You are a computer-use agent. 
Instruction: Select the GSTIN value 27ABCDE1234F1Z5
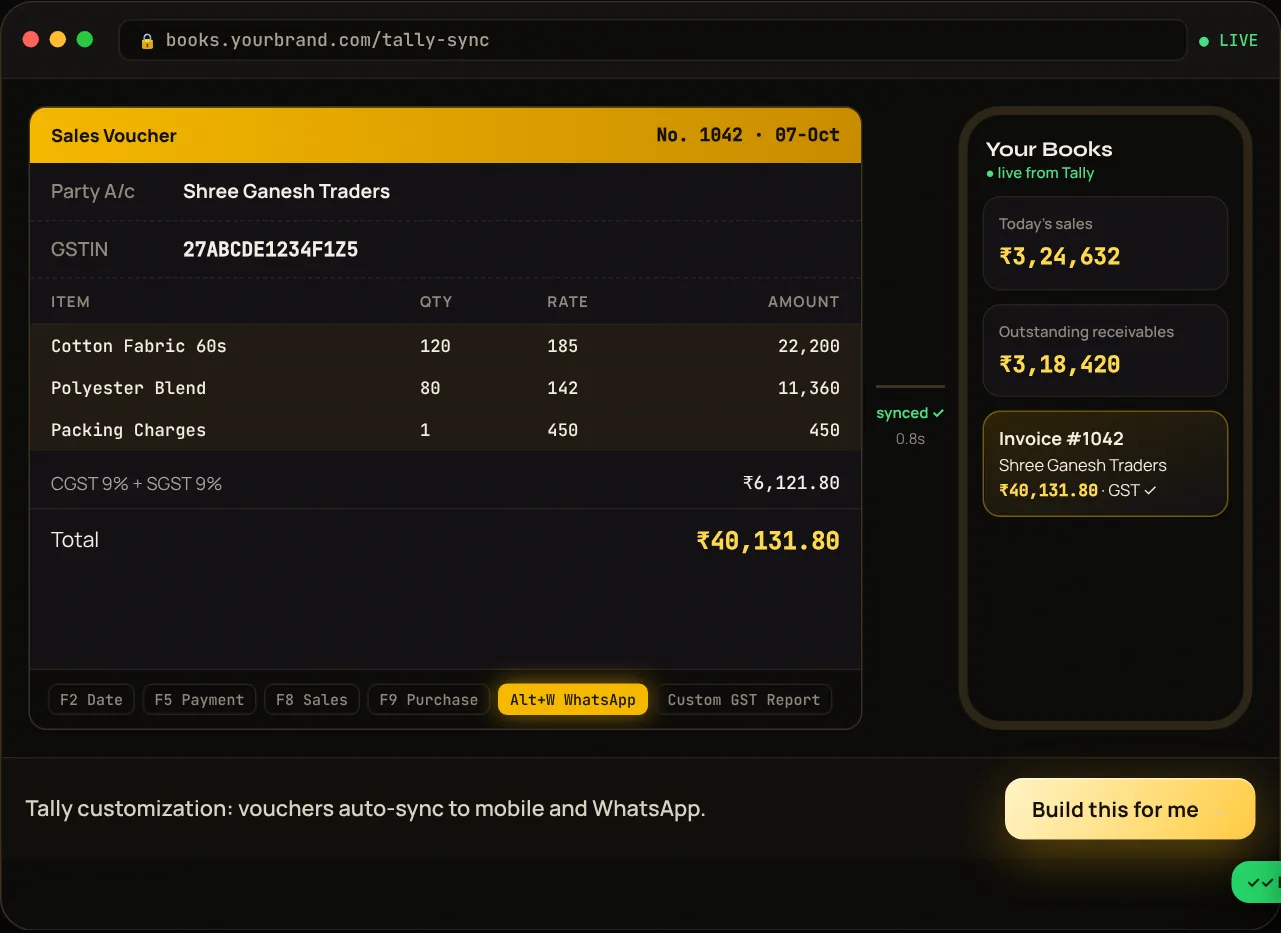(x=270, y=249)
